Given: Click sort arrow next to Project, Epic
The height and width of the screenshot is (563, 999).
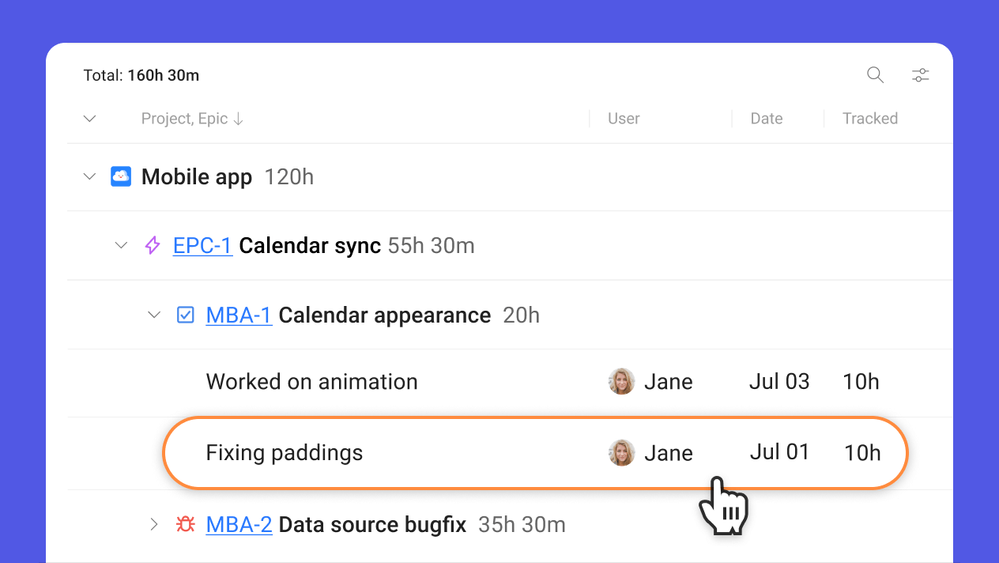Looking at the screenshot, I should tap(238, 119).
